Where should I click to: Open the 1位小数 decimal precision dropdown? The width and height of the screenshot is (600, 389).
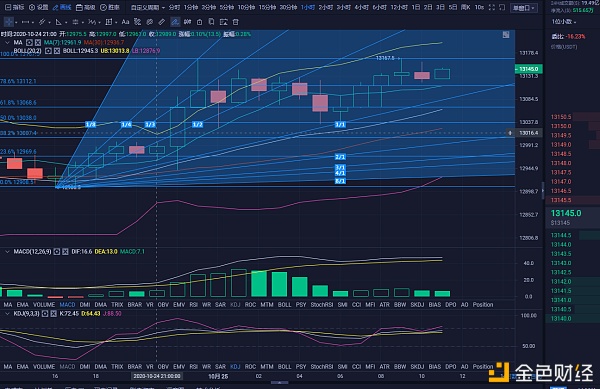point(564,22)
